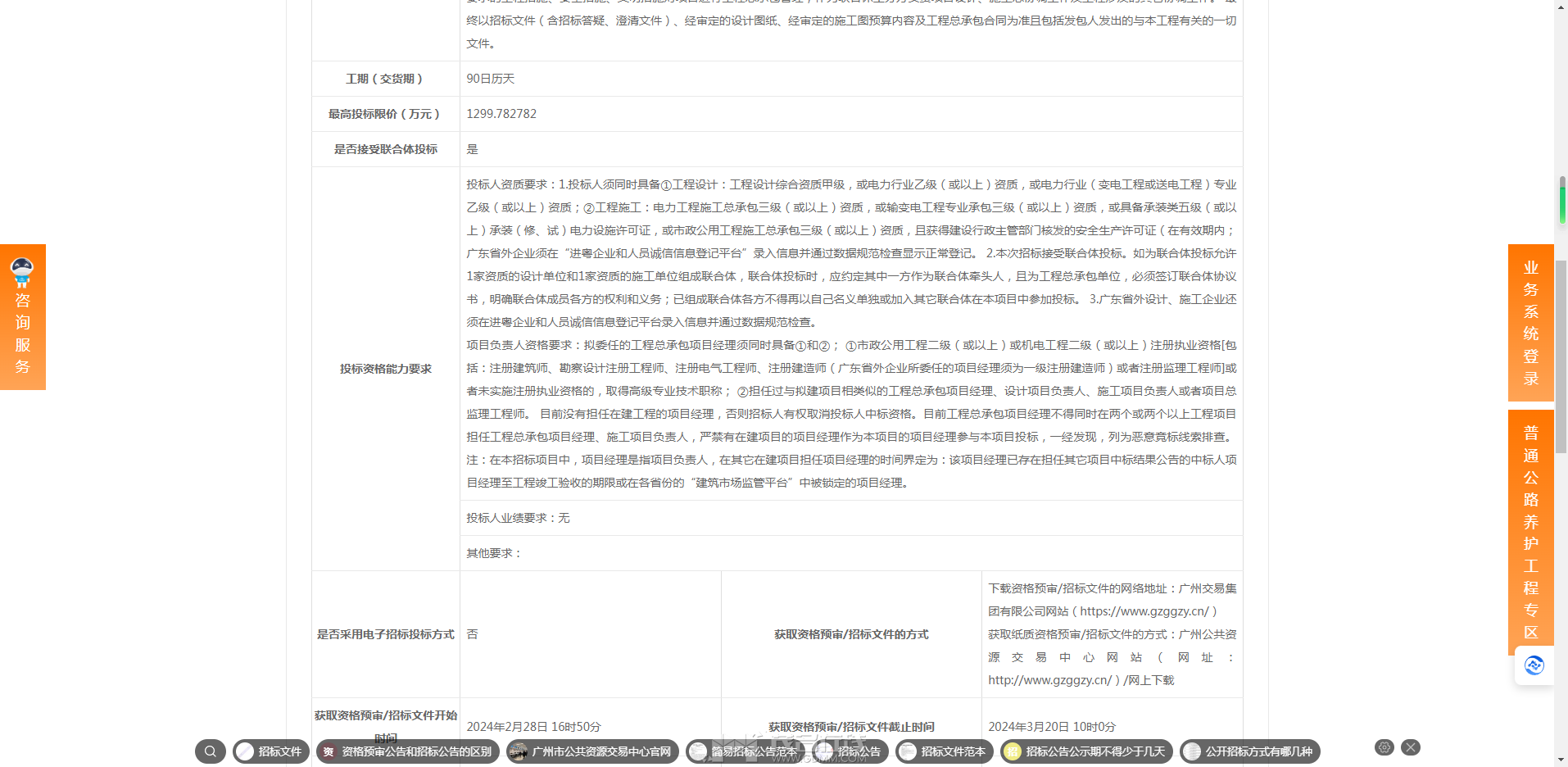Image resolution: width=1568 pixels, height=767 pixels.
Task: Click the scrollbar down arrow
Action: click(1561, 760)
